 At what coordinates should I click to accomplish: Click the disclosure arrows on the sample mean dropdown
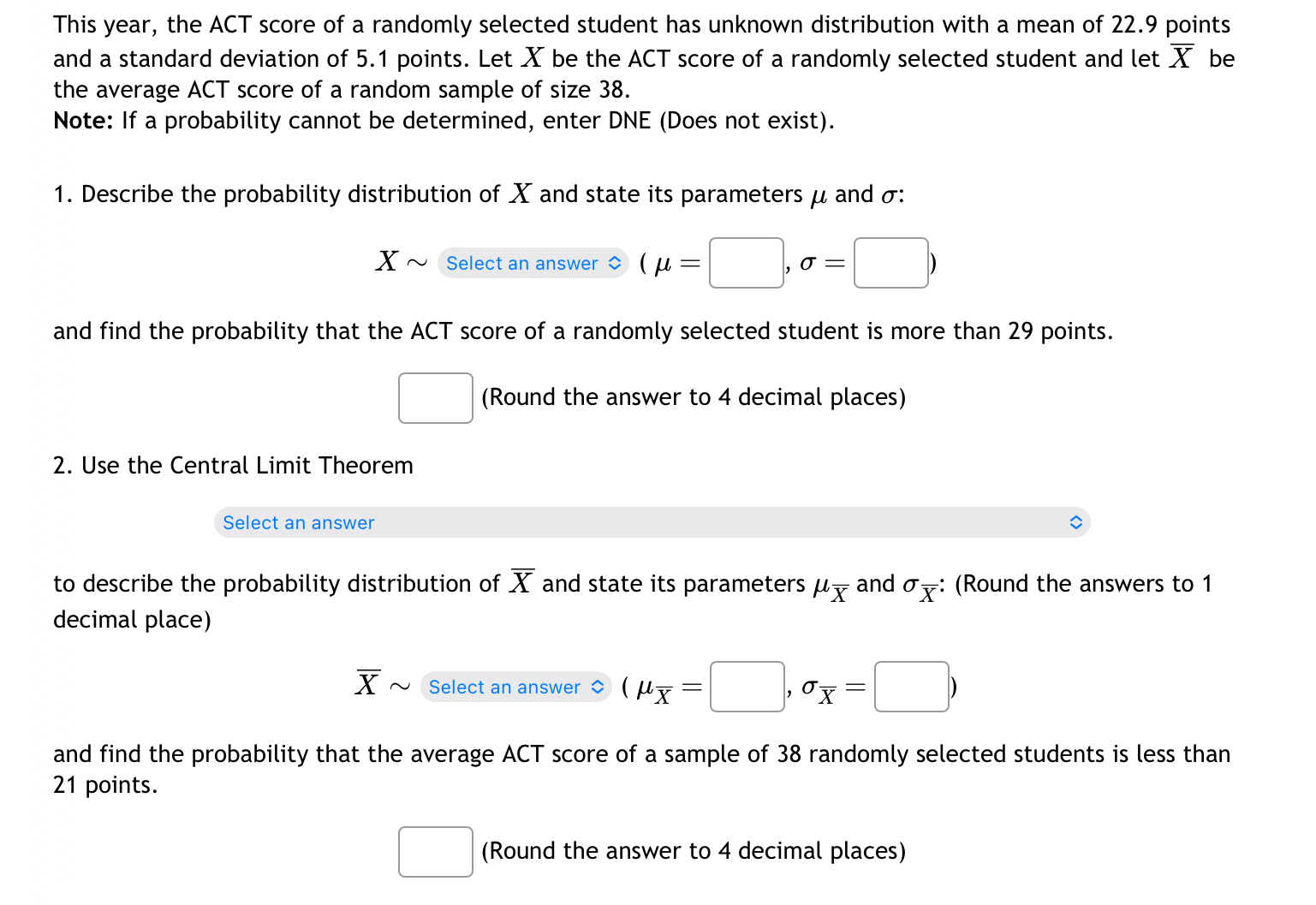pos(597,687)
